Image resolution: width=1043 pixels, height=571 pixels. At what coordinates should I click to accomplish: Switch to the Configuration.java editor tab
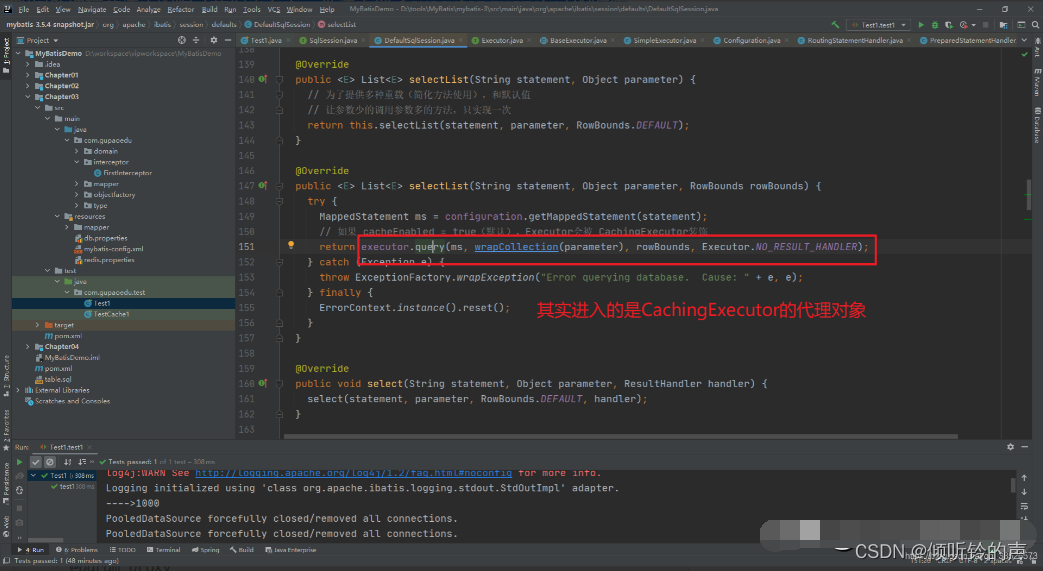pyautogui.click(x=751, y=40)
